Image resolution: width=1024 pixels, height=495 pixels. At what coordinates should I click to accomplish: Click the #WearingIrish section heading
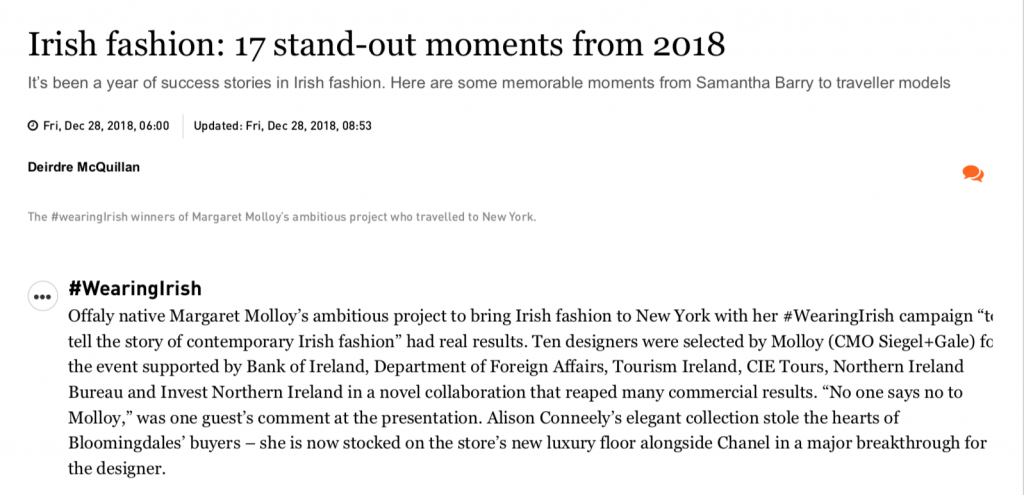135,289
